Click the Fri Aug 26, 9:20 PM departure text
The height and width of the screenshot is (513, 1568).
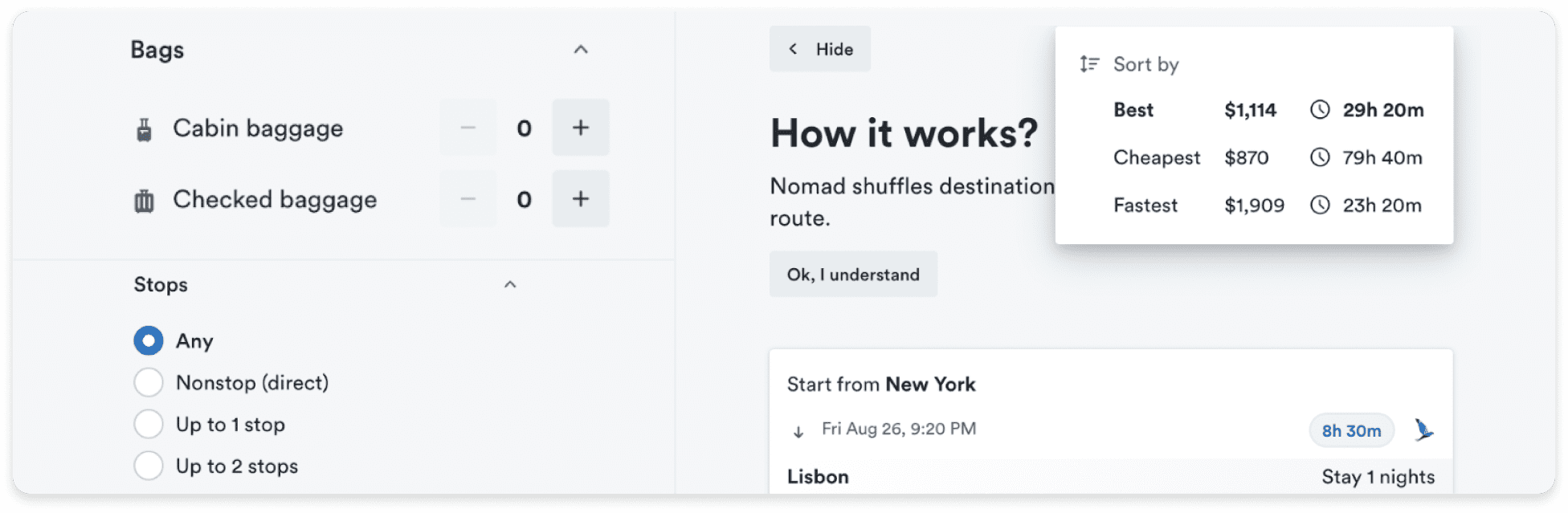[899, 429]
